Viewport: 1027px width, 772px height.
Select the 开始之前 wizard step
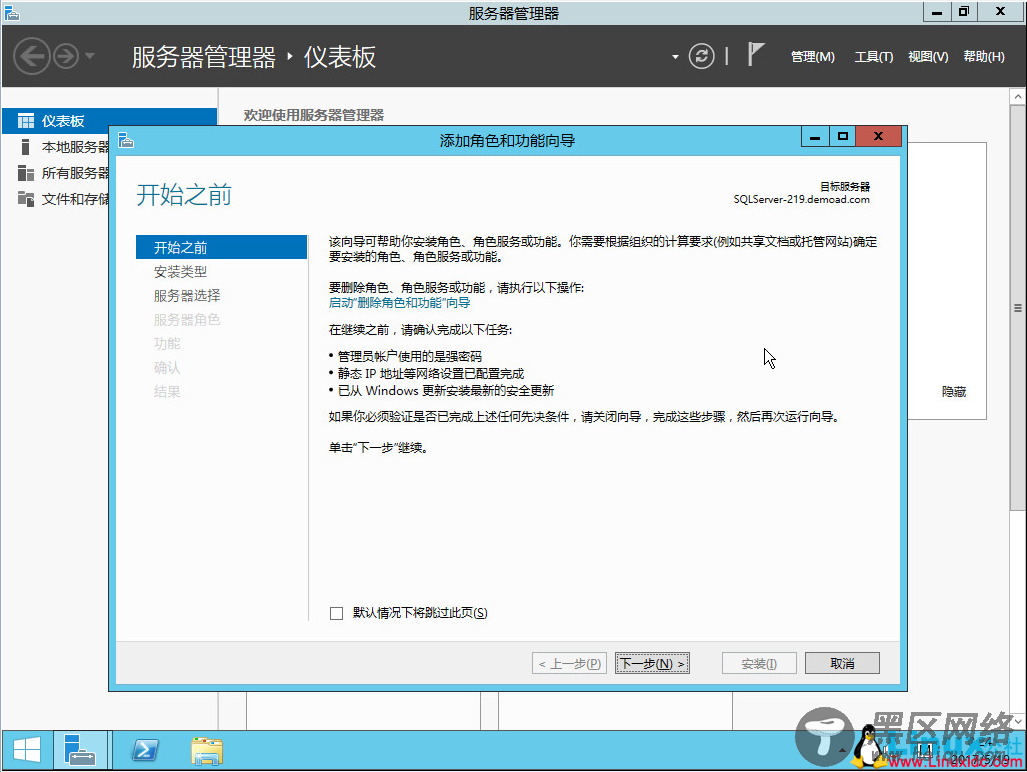point(221,248)
